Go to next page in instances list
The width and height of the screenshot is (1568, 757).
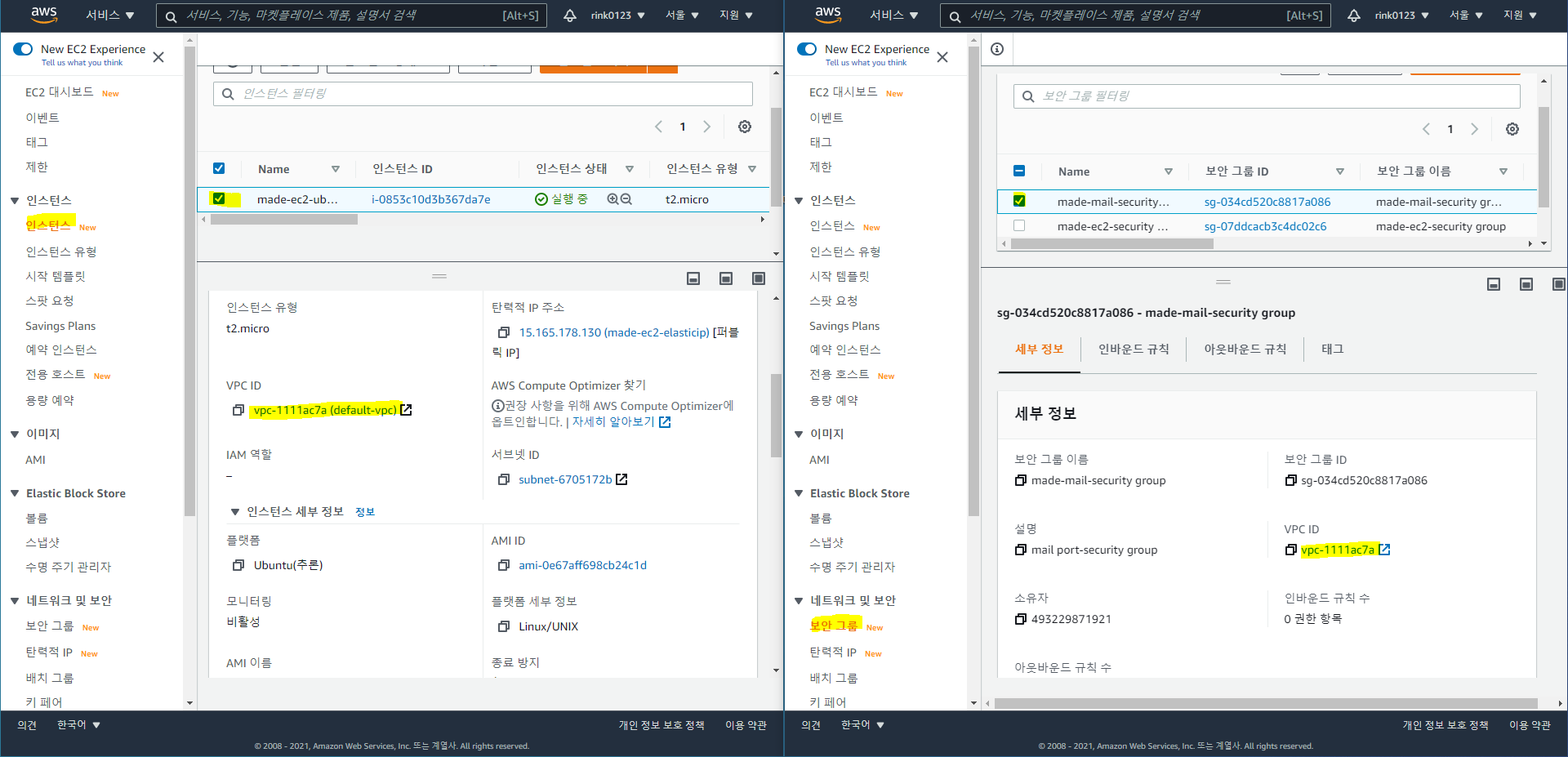[707, 127]
